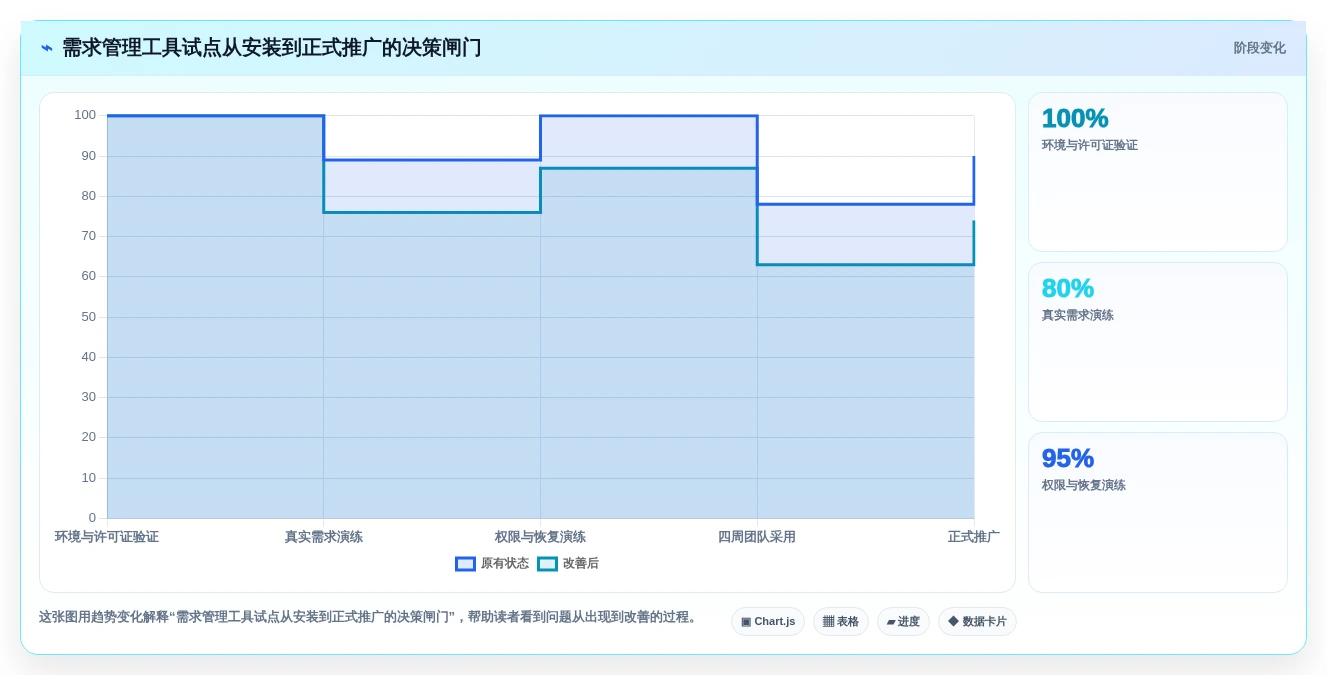Click the 80% figure in second card
The width and height of the screenshot is (1327, 675).
pos(1068,288)
